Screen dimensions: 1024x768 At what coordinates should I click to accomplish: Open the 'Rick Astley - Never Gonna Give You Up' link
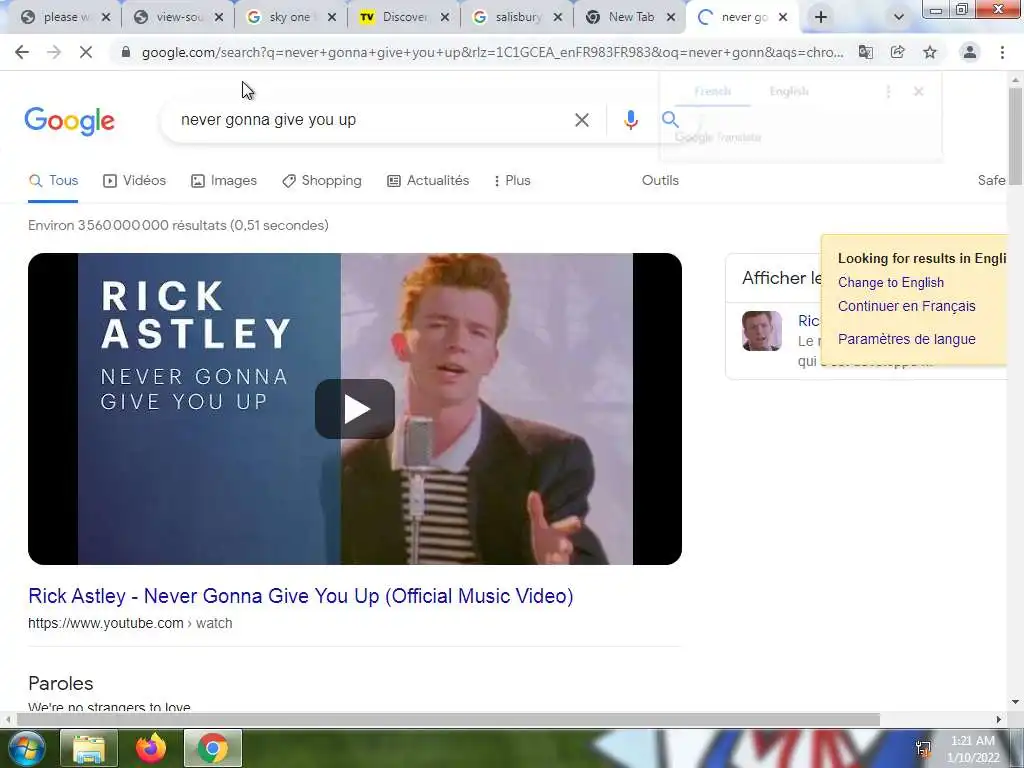pos(300,596)
